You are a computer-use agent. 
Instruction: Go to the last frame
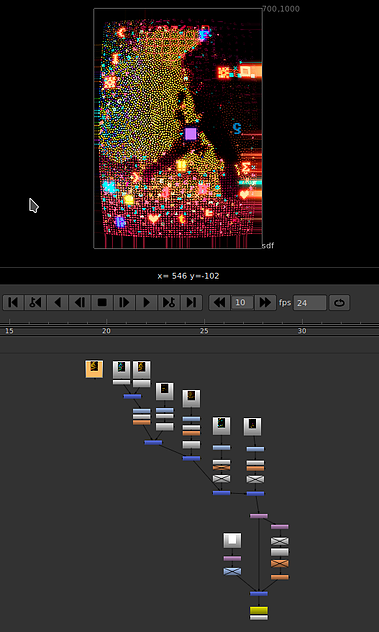tap(191, 302)
